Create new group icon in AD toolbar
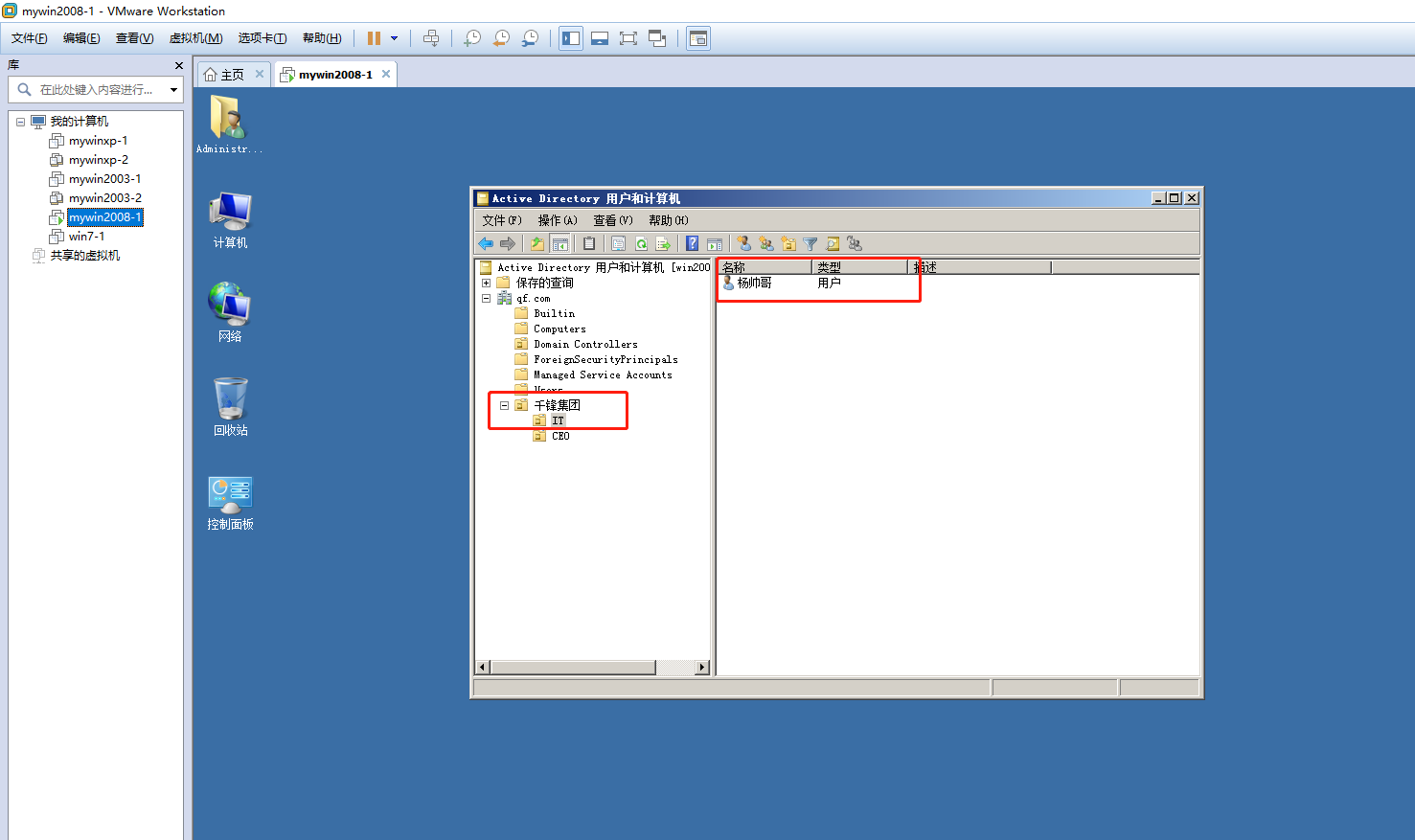The width and height of the screenshot is (1415, 840). [766, 243]
